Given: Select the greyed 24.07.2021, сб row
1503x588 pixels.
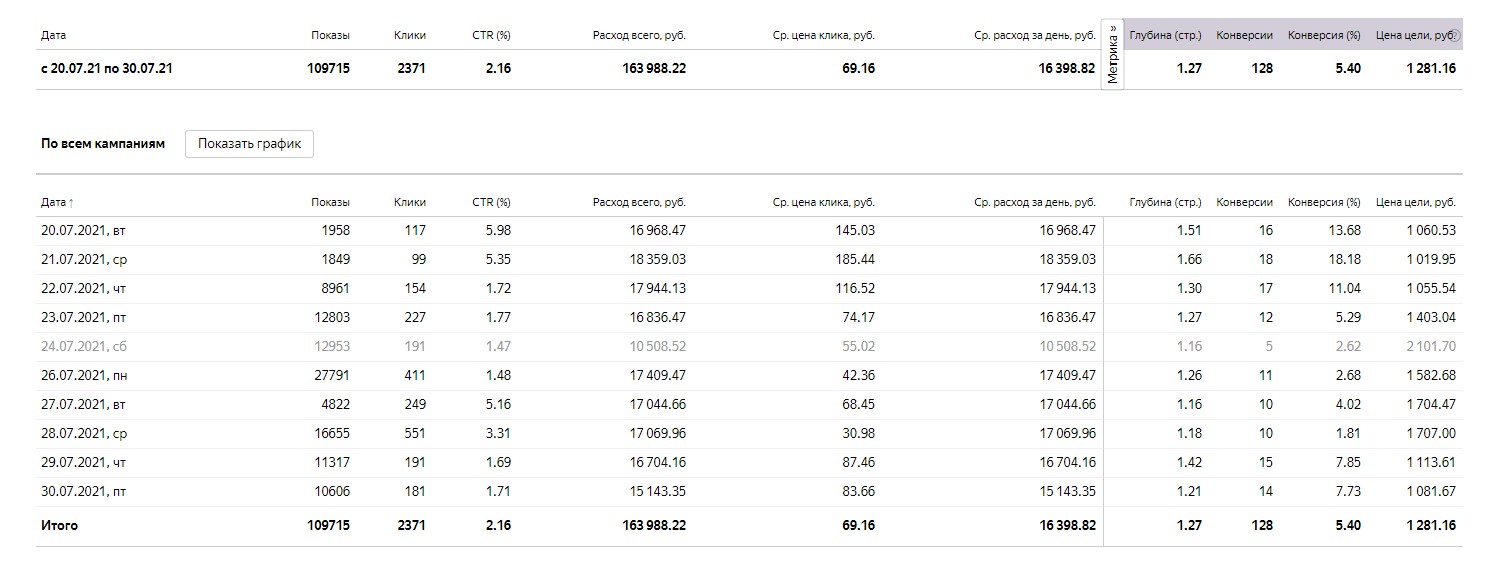Looking at the screenshot, I should coord(83,347).
